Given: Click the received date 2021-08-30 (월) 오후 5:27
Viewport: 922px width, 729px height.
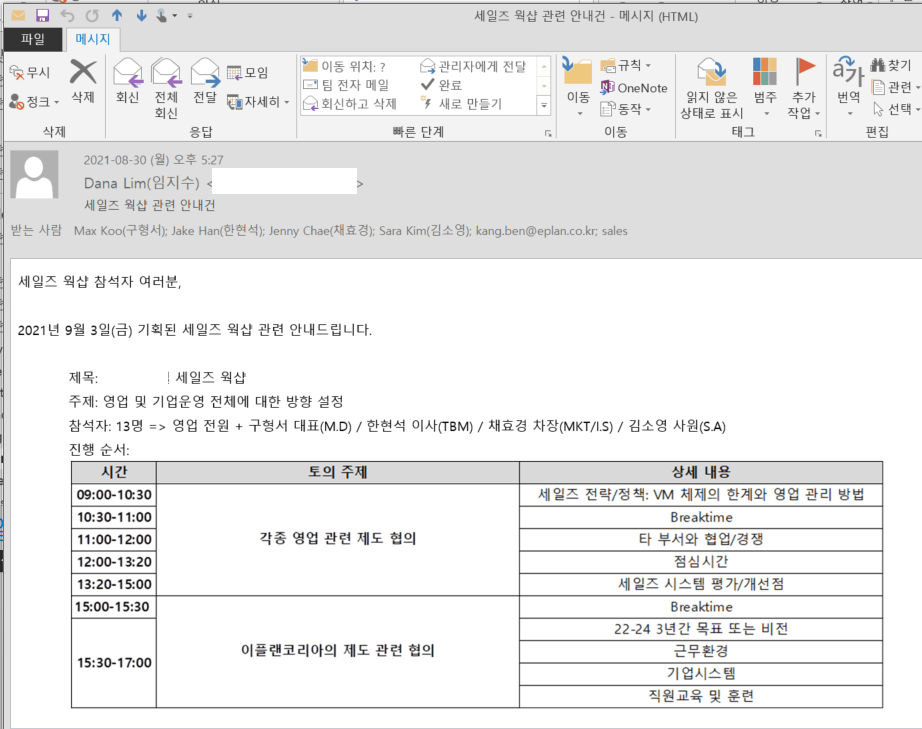Looking at the screenshot, I should pos(153,159).
